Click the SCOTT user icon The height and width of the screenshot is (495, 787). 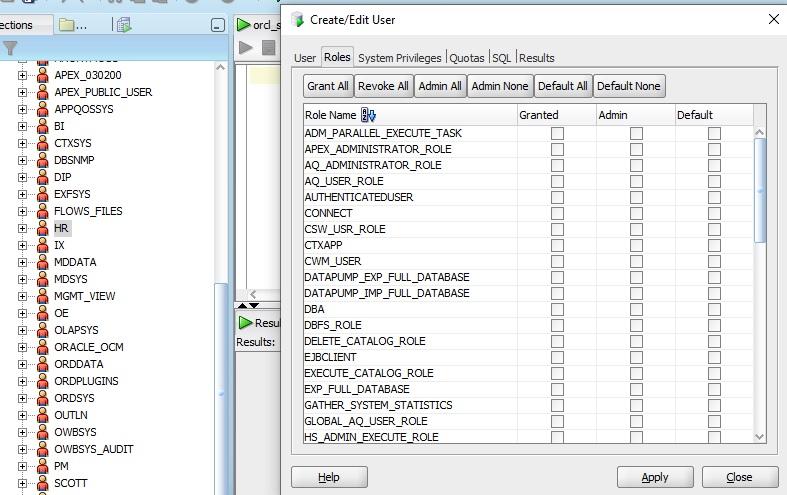[42, 483]
